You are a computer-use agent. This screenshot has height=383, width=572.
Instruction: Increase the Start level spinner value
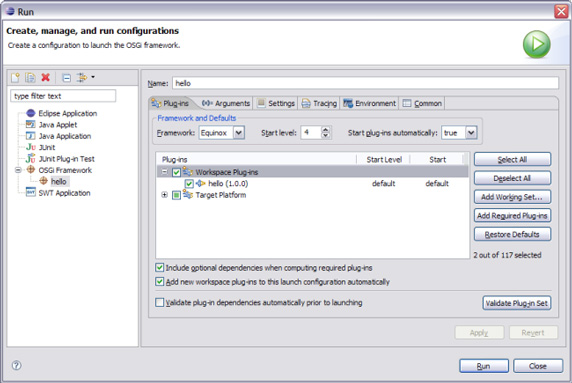[325, 129]
